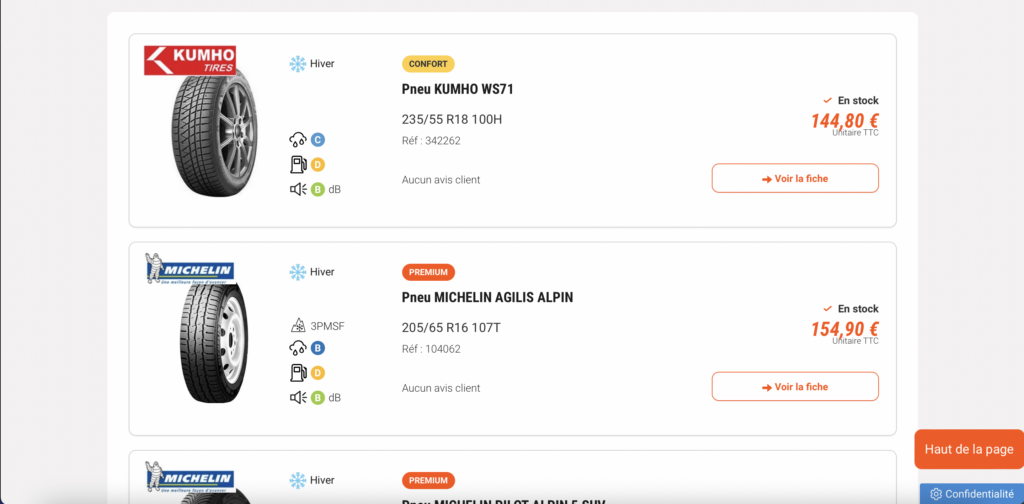Open the Pneu KUMHO WS71 title link
1024x504 pixels.
[457, 89]
